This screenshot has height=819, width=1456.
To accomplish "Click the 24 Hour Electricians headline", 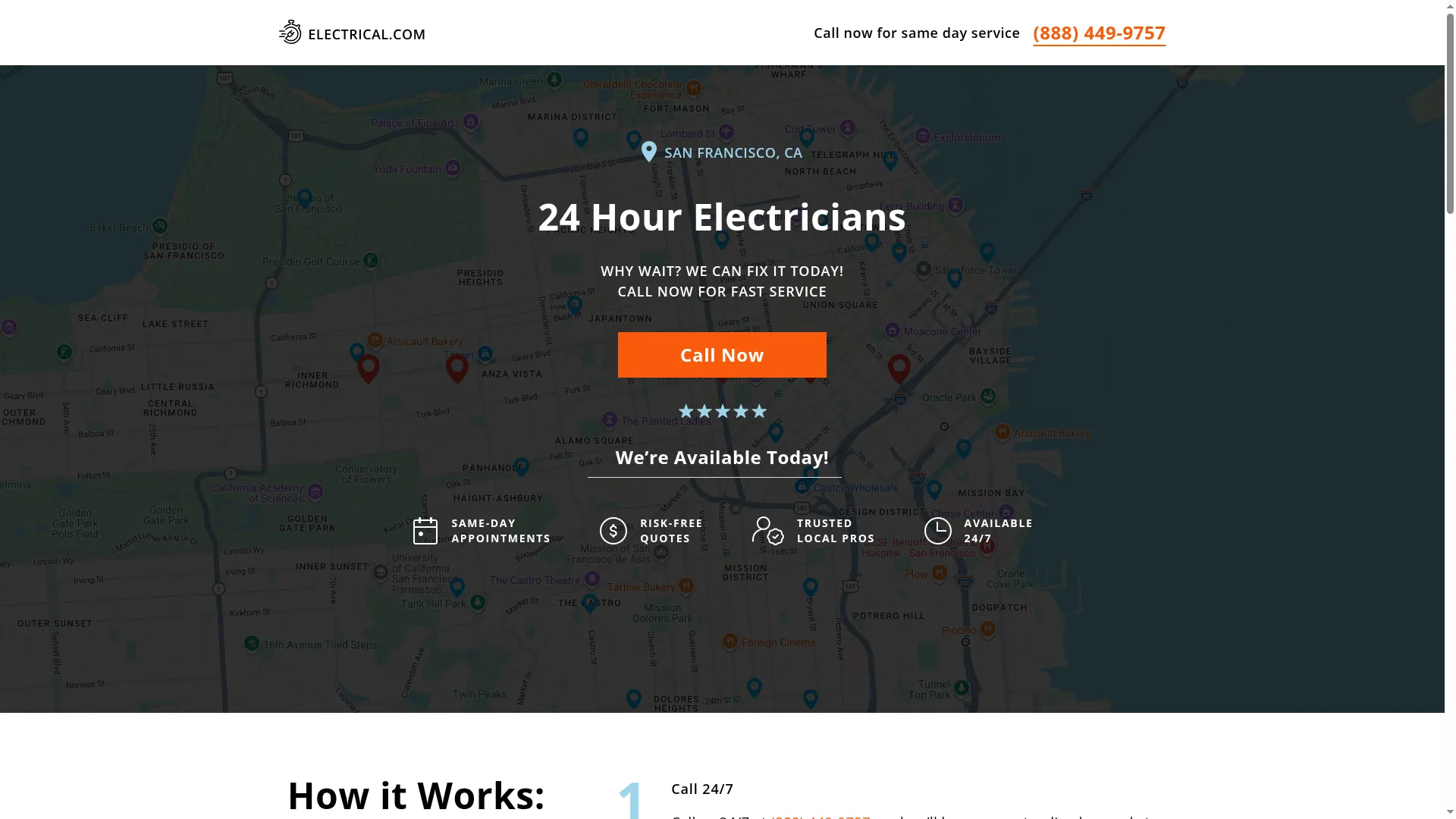I will pos(722,217).
